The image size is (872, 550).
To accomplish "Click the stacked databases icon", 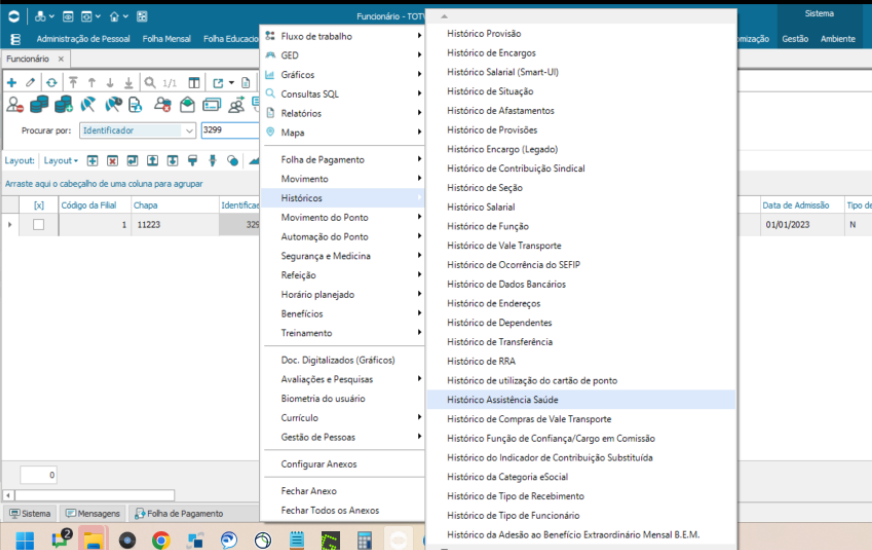I will pyautogui.click(x=39, y=104).
